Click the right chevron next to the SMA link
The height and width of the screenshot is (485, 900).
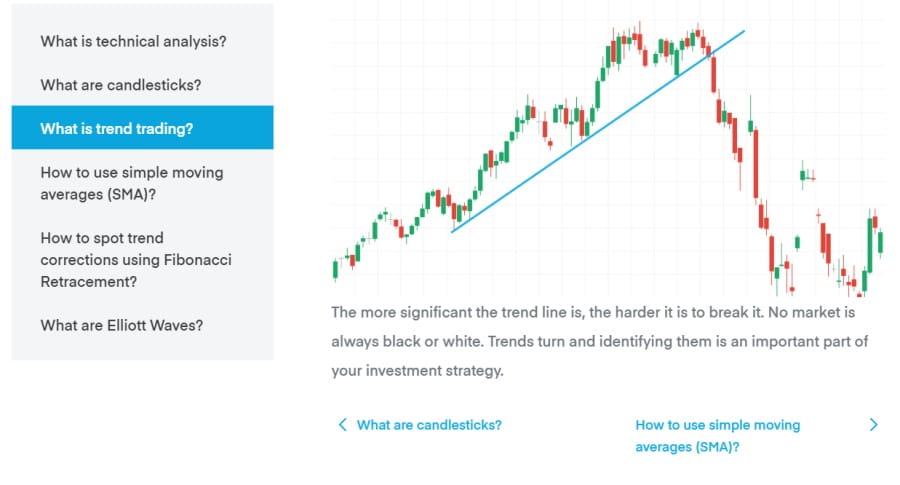[x=874, y=425]
